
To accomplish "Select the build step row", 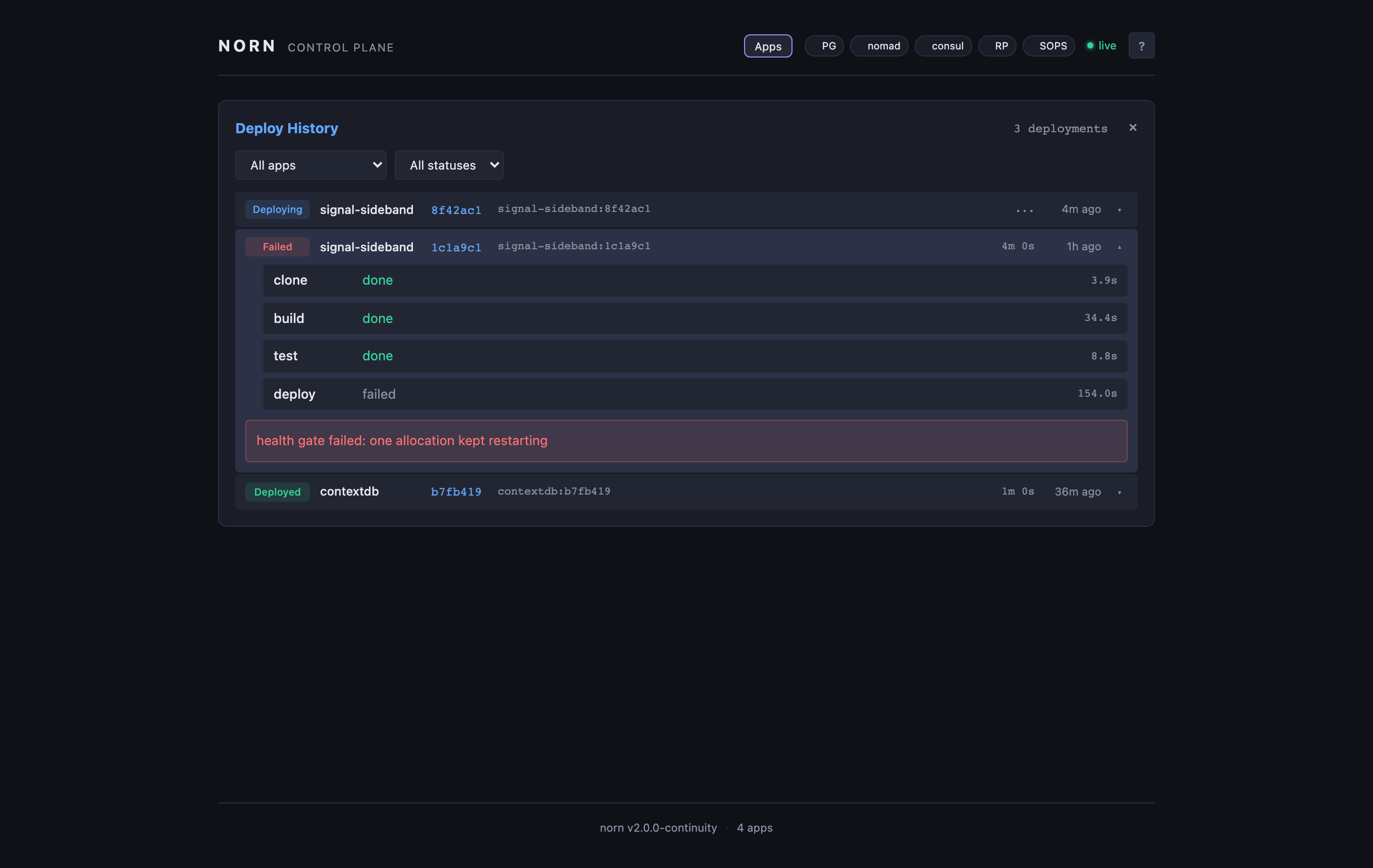I will pos(695,318).
